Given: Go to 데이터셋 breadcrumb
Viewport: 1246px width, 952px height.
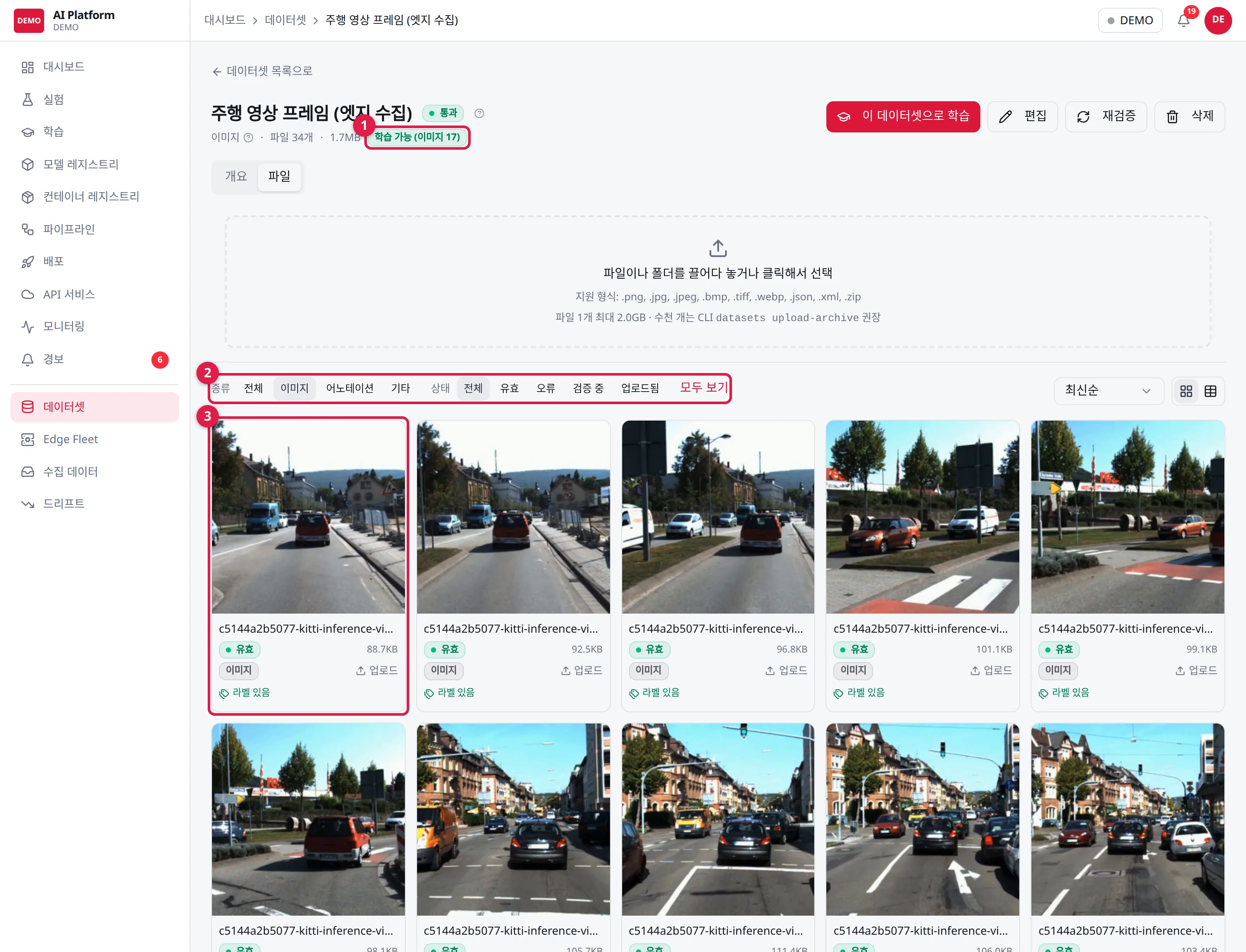Looking at the screenshot, I should point(285,20).
